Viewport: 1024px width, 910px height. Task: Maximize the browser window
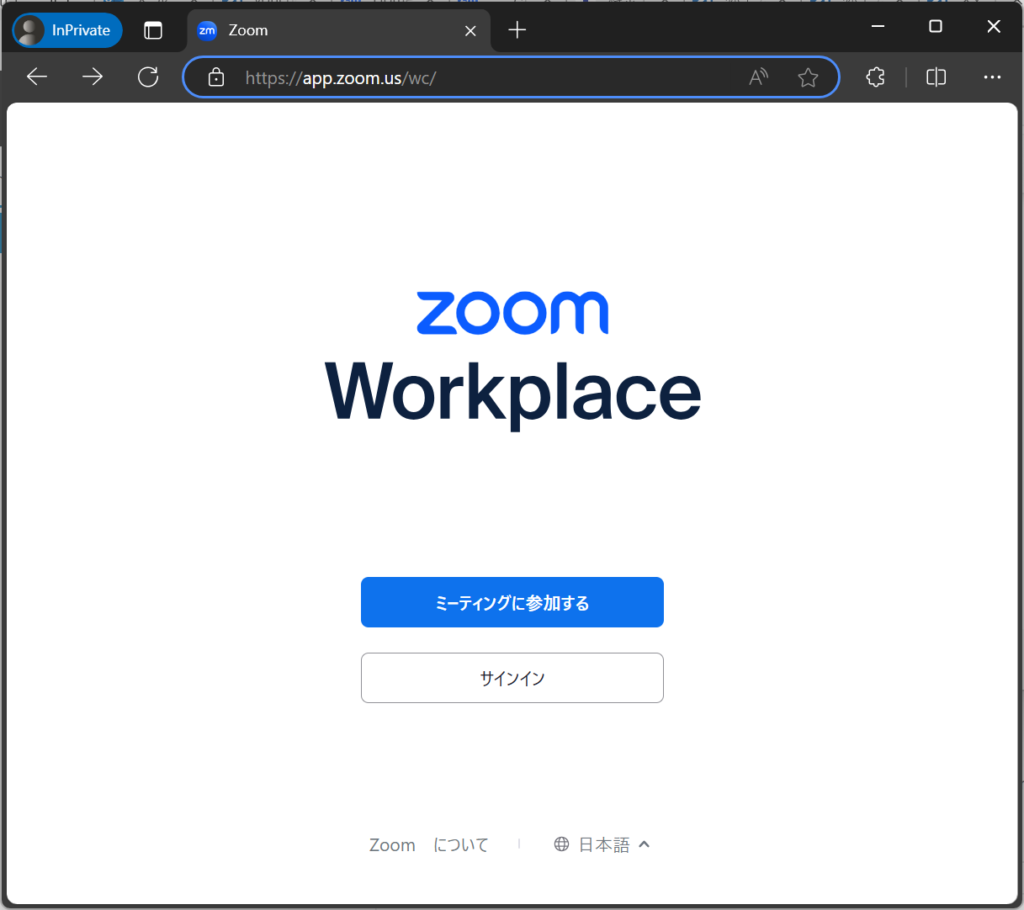[935, 26]
